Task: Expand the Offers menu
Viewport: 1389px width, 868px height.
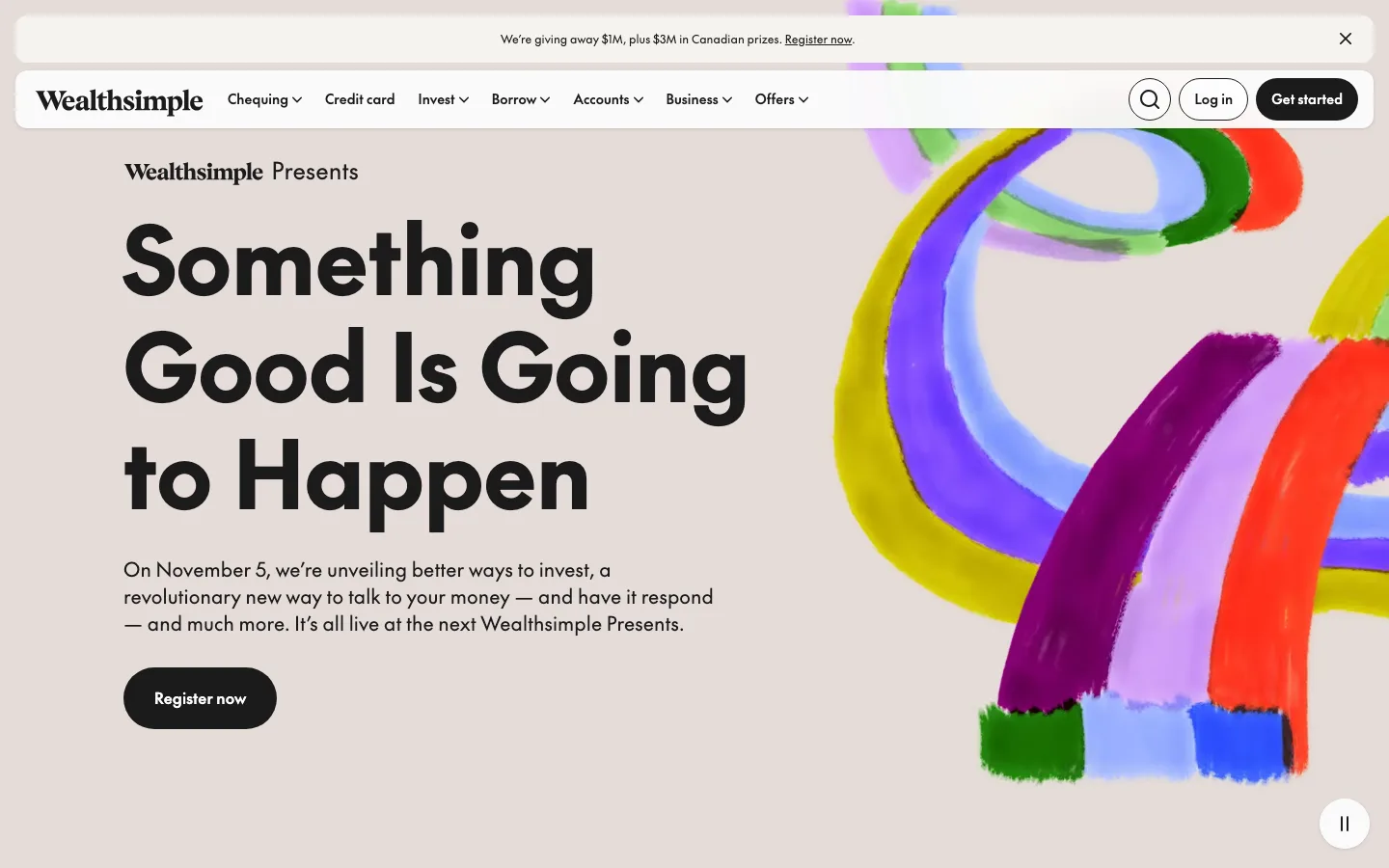Action: point(781,99)
